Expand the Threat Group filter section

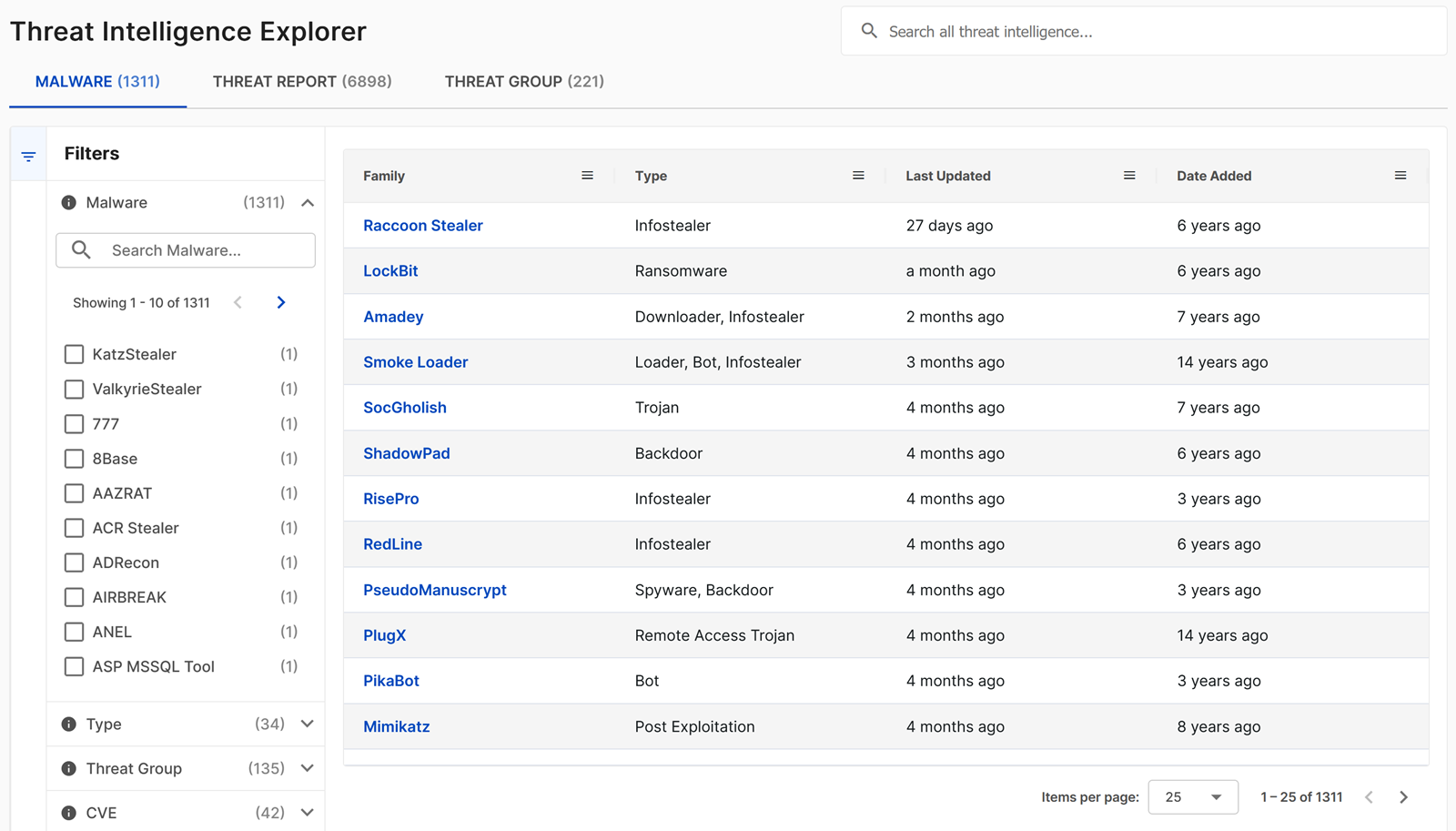click(x=308, y=768)
